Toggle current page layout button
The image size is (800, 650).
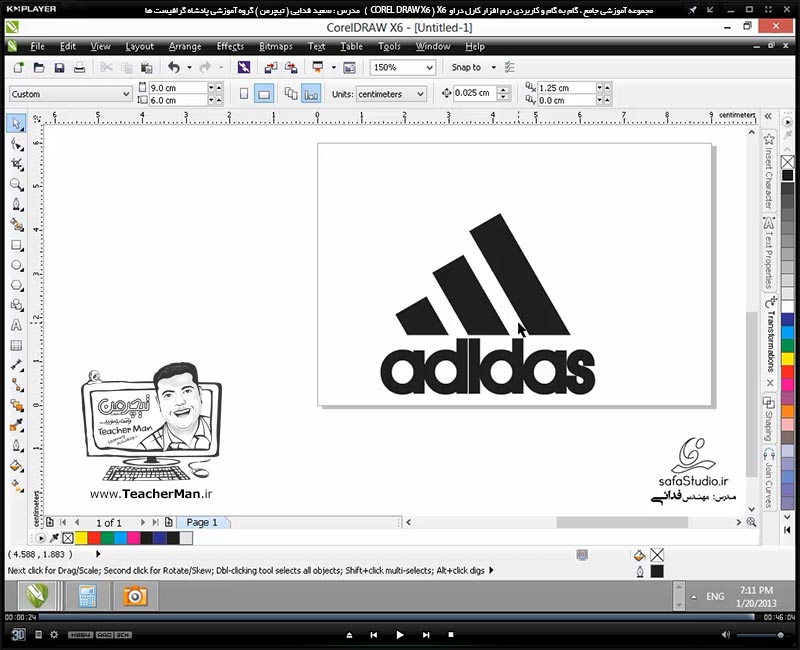click(311, 94)
